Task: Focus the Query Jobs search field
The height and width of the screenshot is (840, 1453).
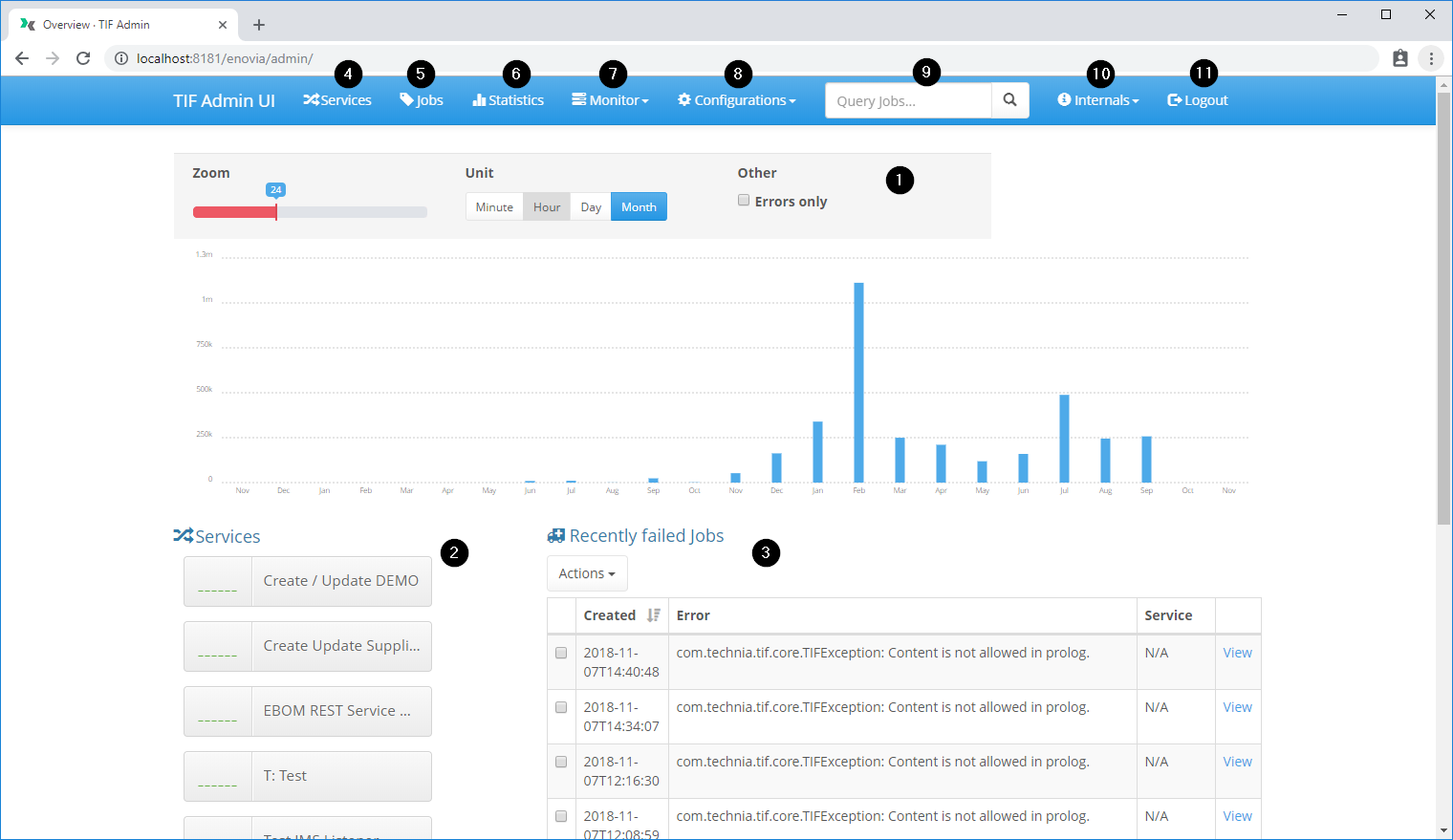Action: 908,100
